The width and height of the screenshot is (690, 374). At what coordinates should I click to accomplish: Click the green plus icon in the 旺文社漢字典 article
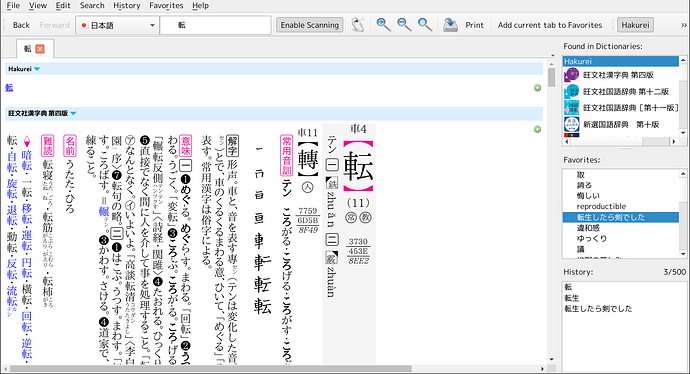pyautogui.click(x=537, y=129)
